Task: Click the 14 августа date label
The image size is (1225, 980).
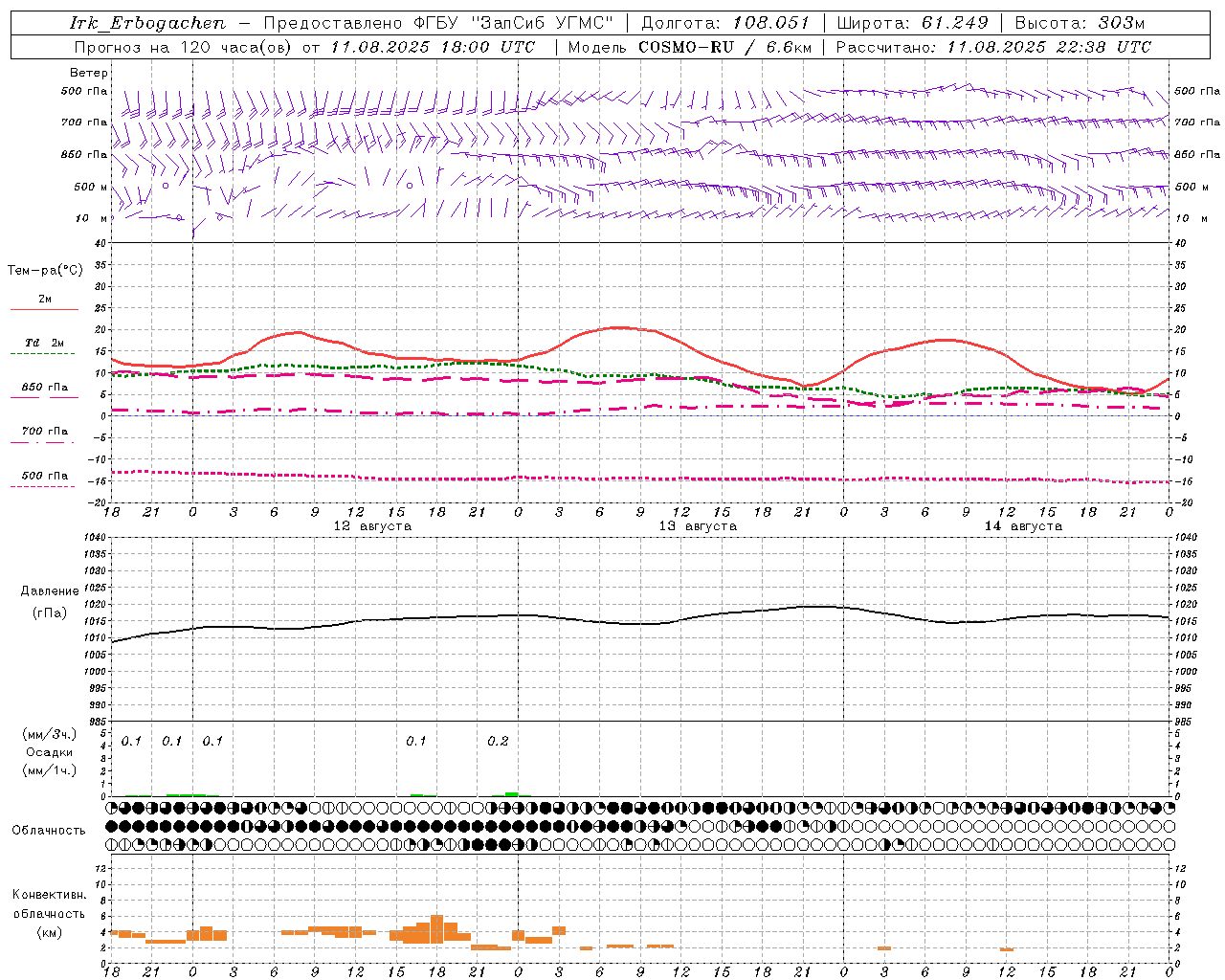Action: [x=1023, y=526]
